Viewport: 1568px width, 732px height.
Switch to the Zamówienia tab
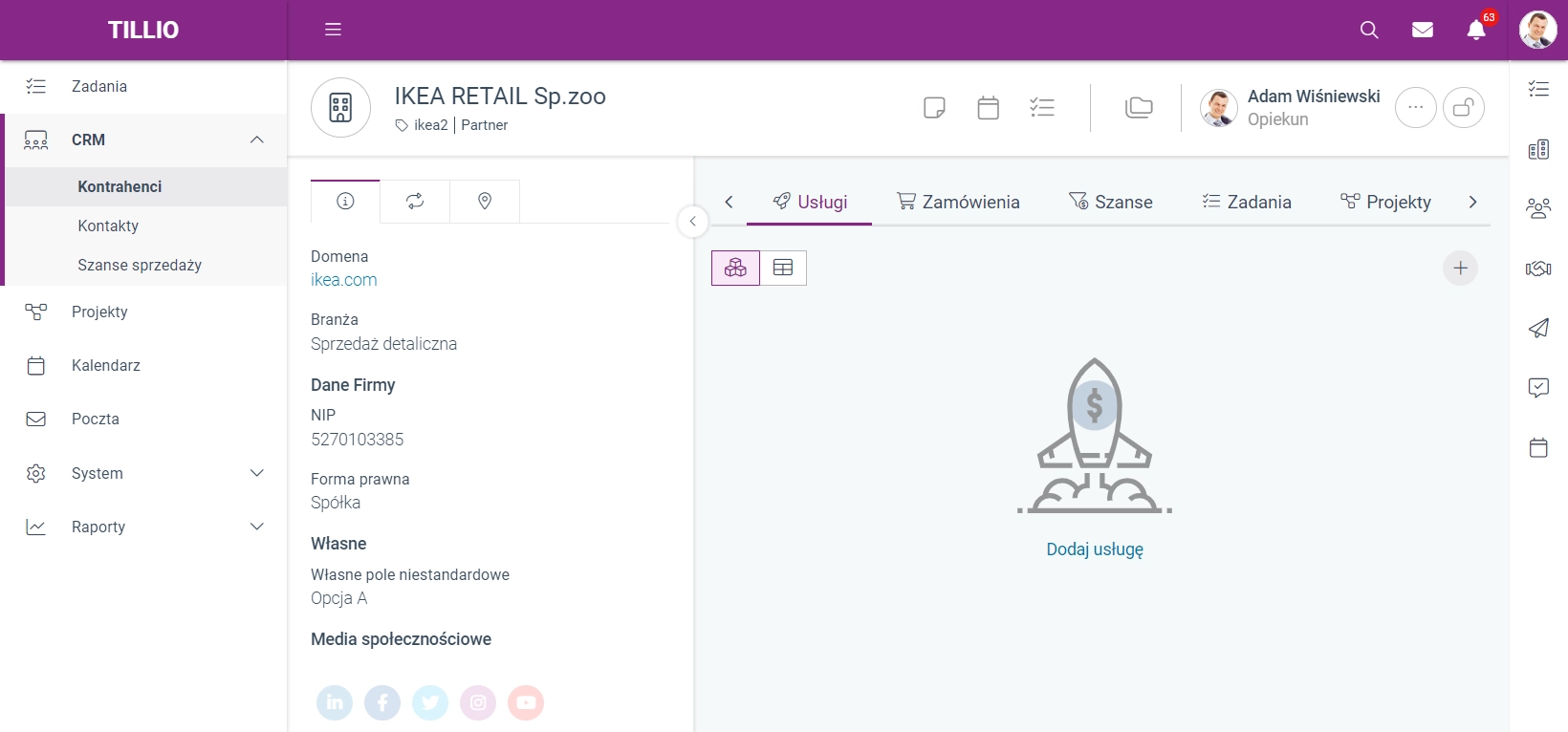click(958, 202)
